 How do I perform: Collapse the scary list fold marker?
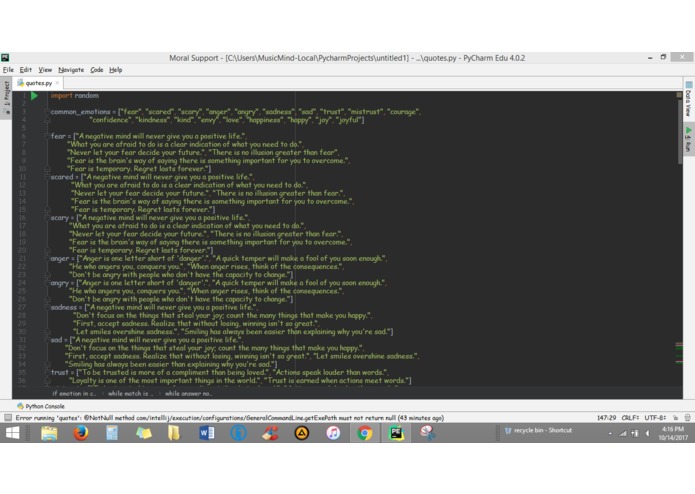(47, 218)
